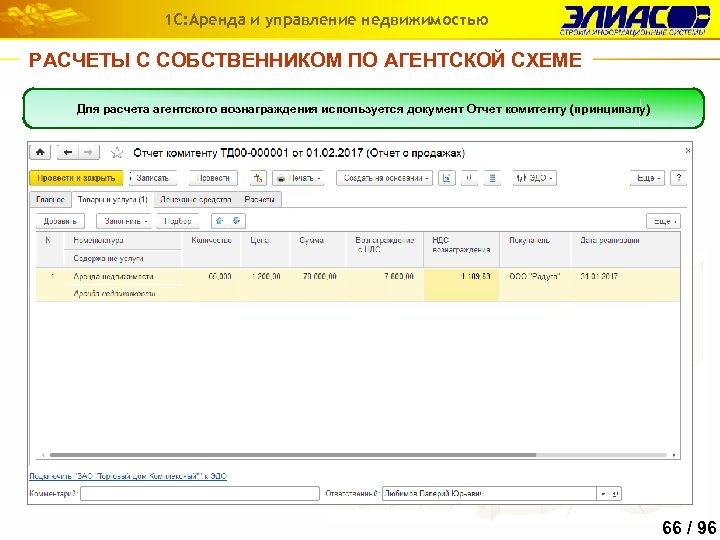Click Содержание услуги subheader

point(123,259)
